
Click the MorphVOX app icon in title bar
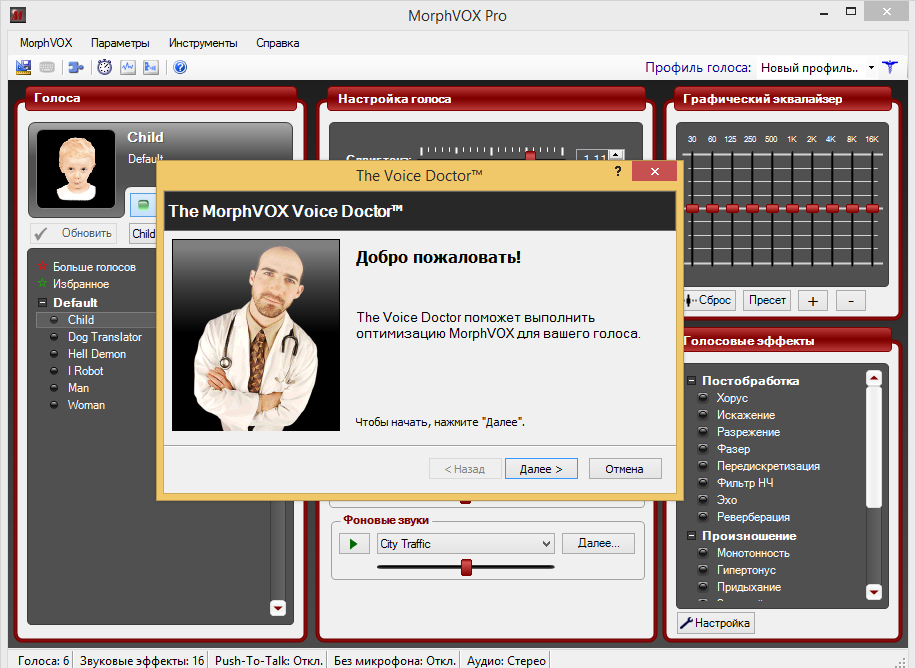[x=18, y=15]
